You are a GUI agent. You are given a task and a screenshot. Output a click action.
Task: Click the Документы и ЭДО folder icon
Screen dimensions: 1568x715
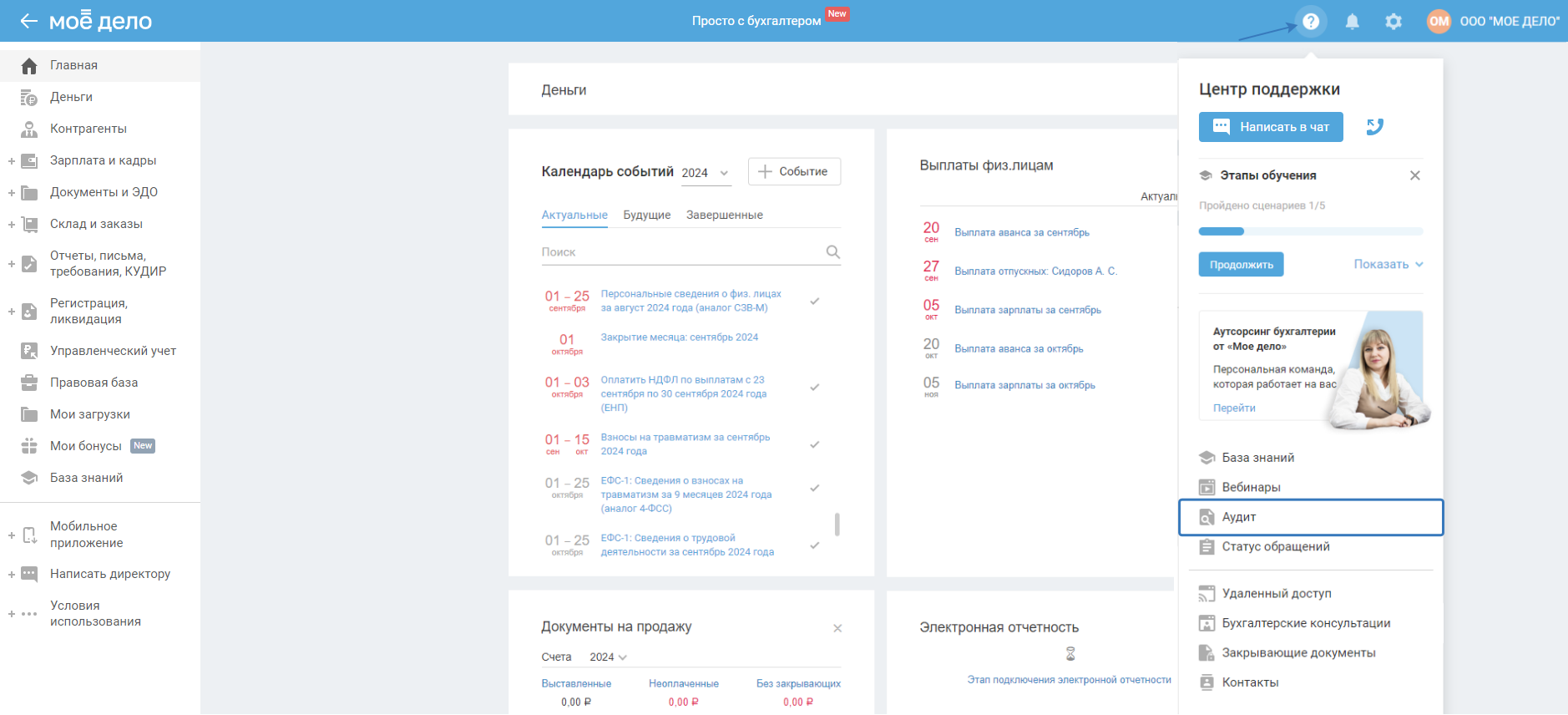(29, 192)
